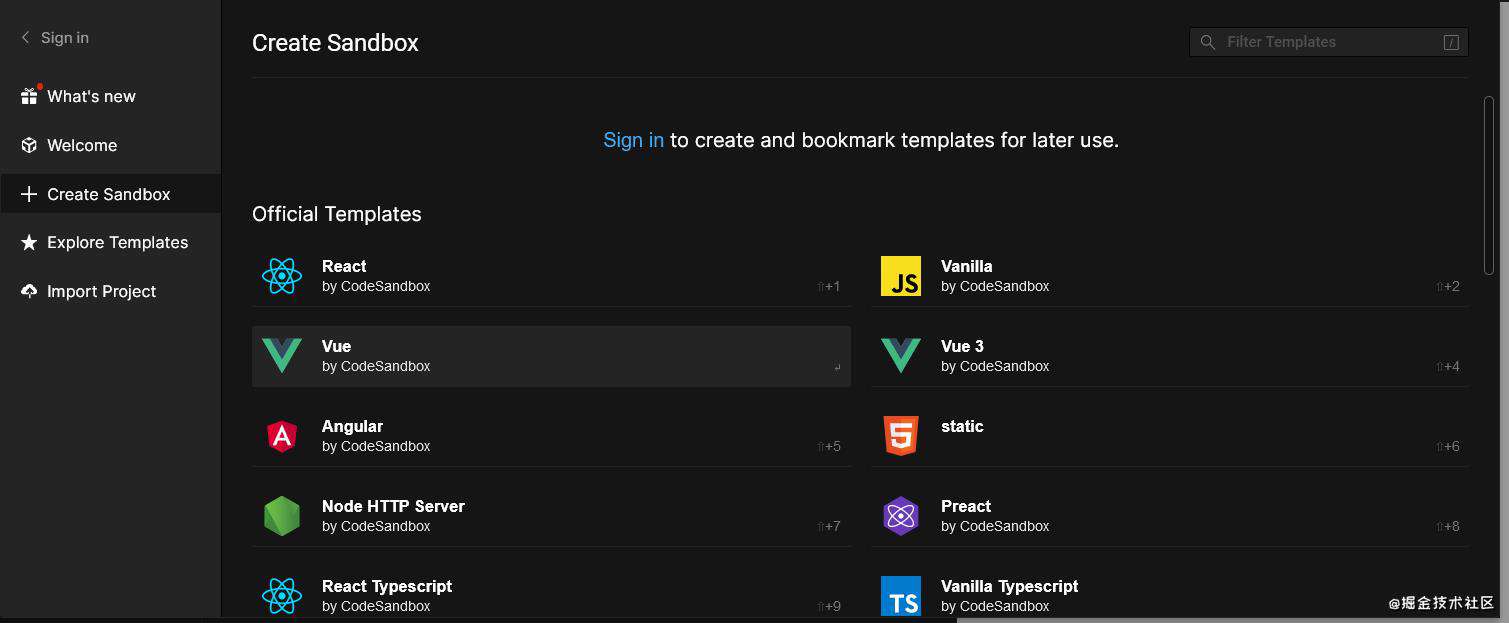Click the gift icon for What's new
The width and height of the screenshot is (1509, 623).
coord(29,96)
